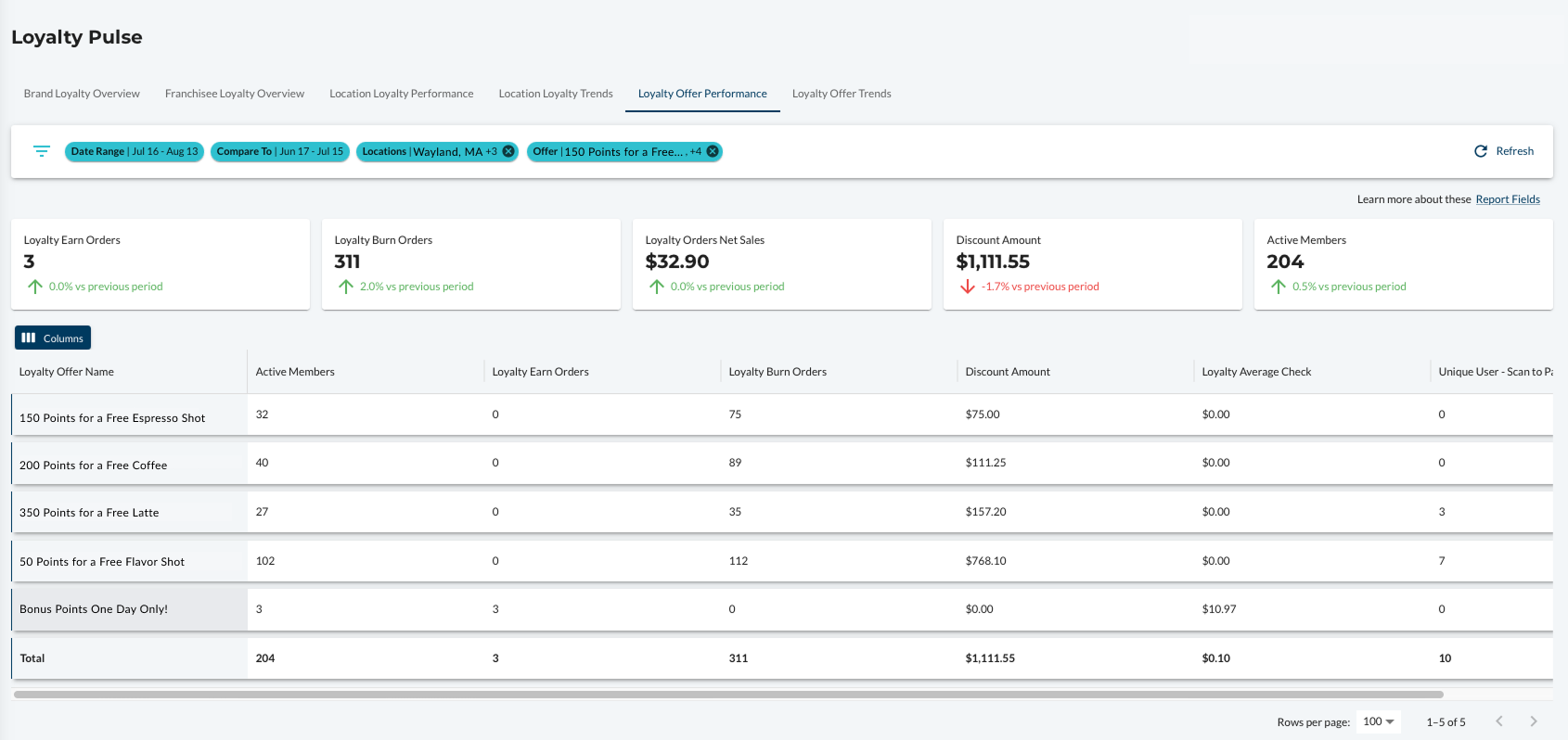Remove the Locations Wayland, MA filter chip
This screenshot has width=1568, height=740.
[508, 151]
